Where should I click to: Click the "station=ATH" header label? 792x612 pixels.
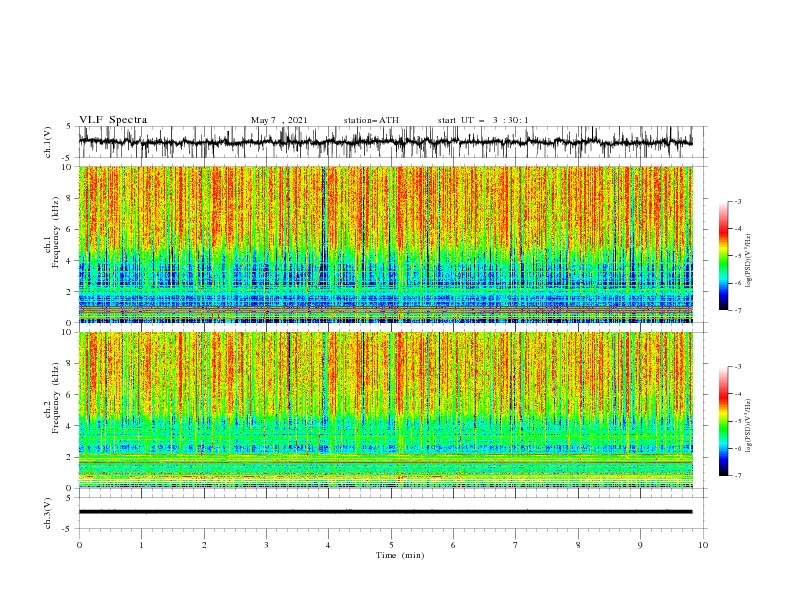[371, 120]
